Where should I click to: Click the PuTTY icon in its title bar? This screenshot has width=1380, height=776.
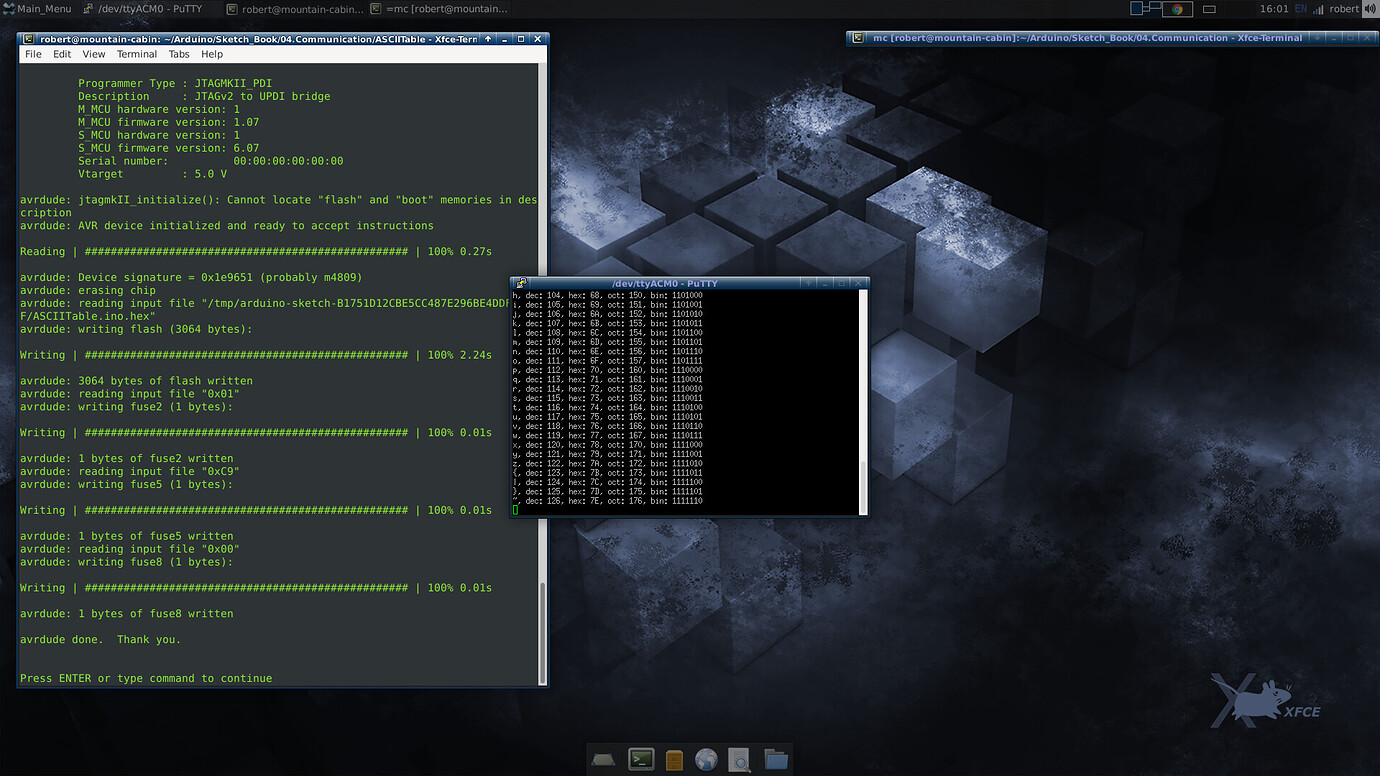pyautogui.click(x=520, y=283)
